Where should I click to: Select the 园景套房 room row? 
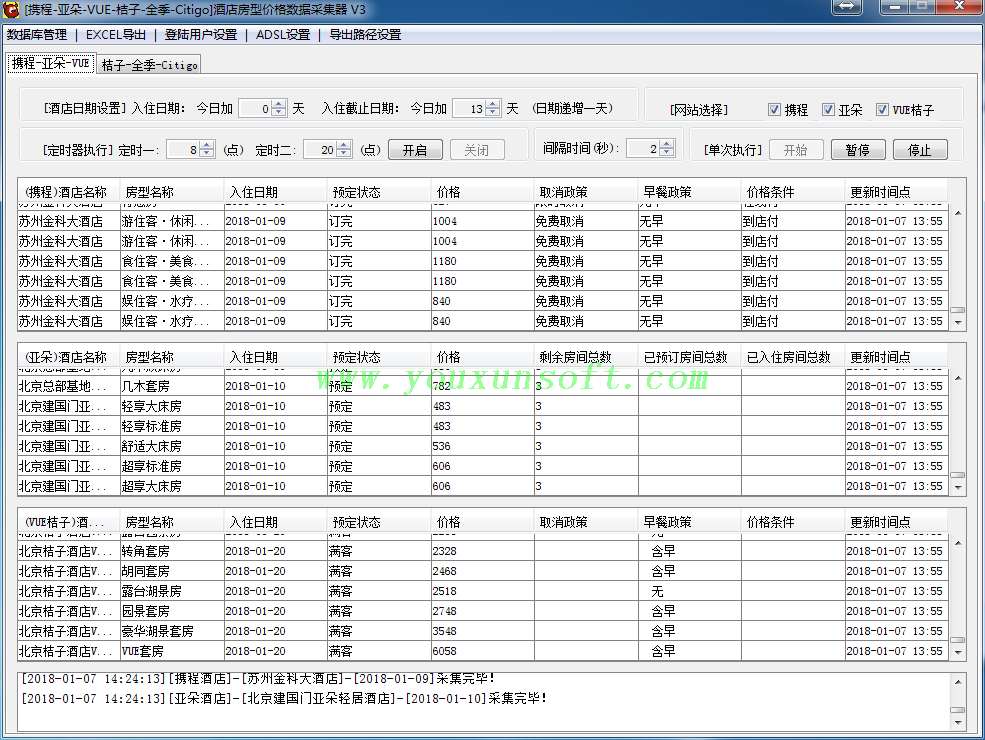click(x=482, y=611)
